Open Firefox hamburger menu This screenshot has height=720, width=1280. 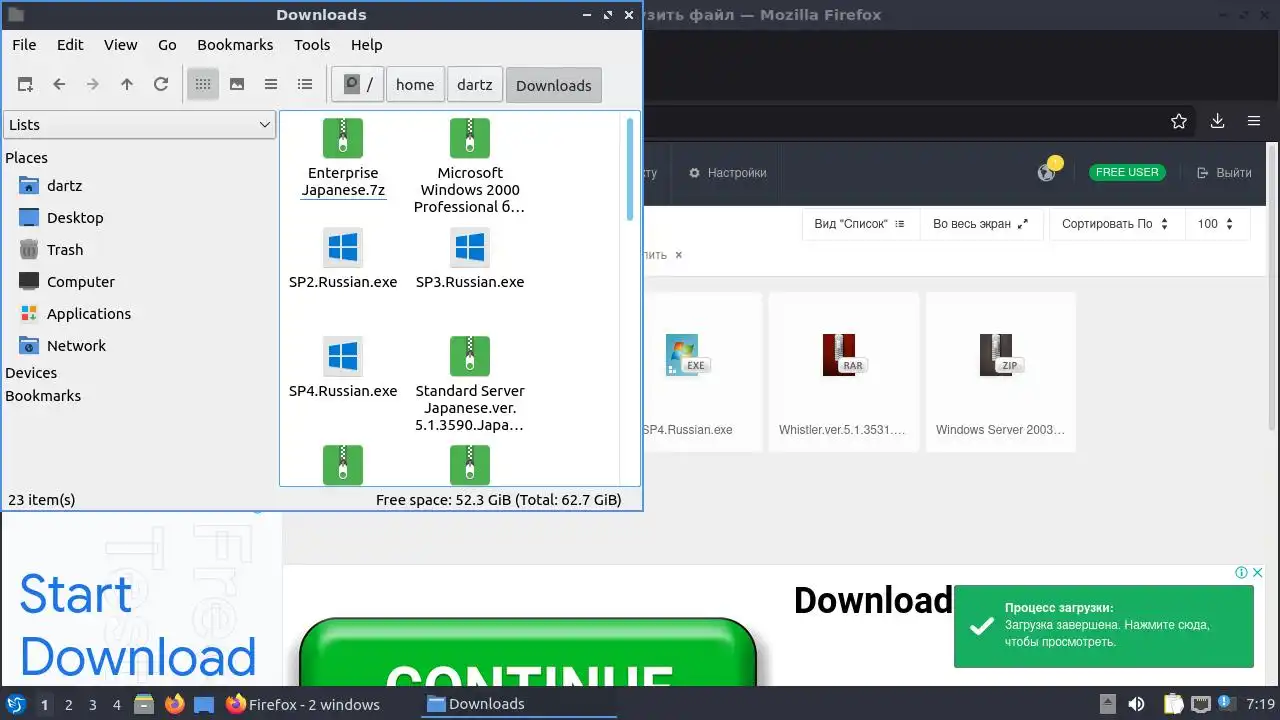coord(1254,121)
